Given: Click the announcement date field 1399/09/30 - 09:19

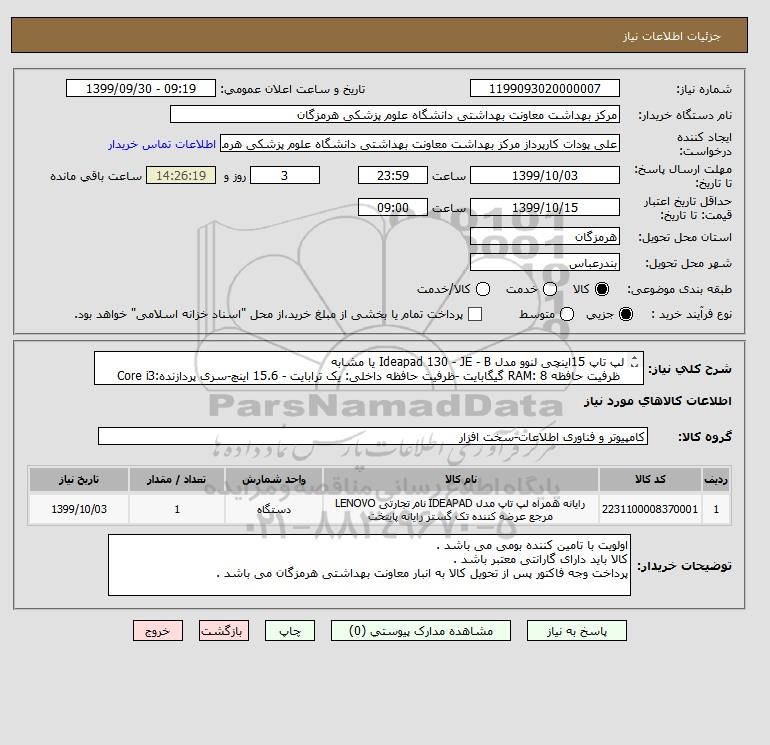Looking at the screenshot, I should coord(141,88).
